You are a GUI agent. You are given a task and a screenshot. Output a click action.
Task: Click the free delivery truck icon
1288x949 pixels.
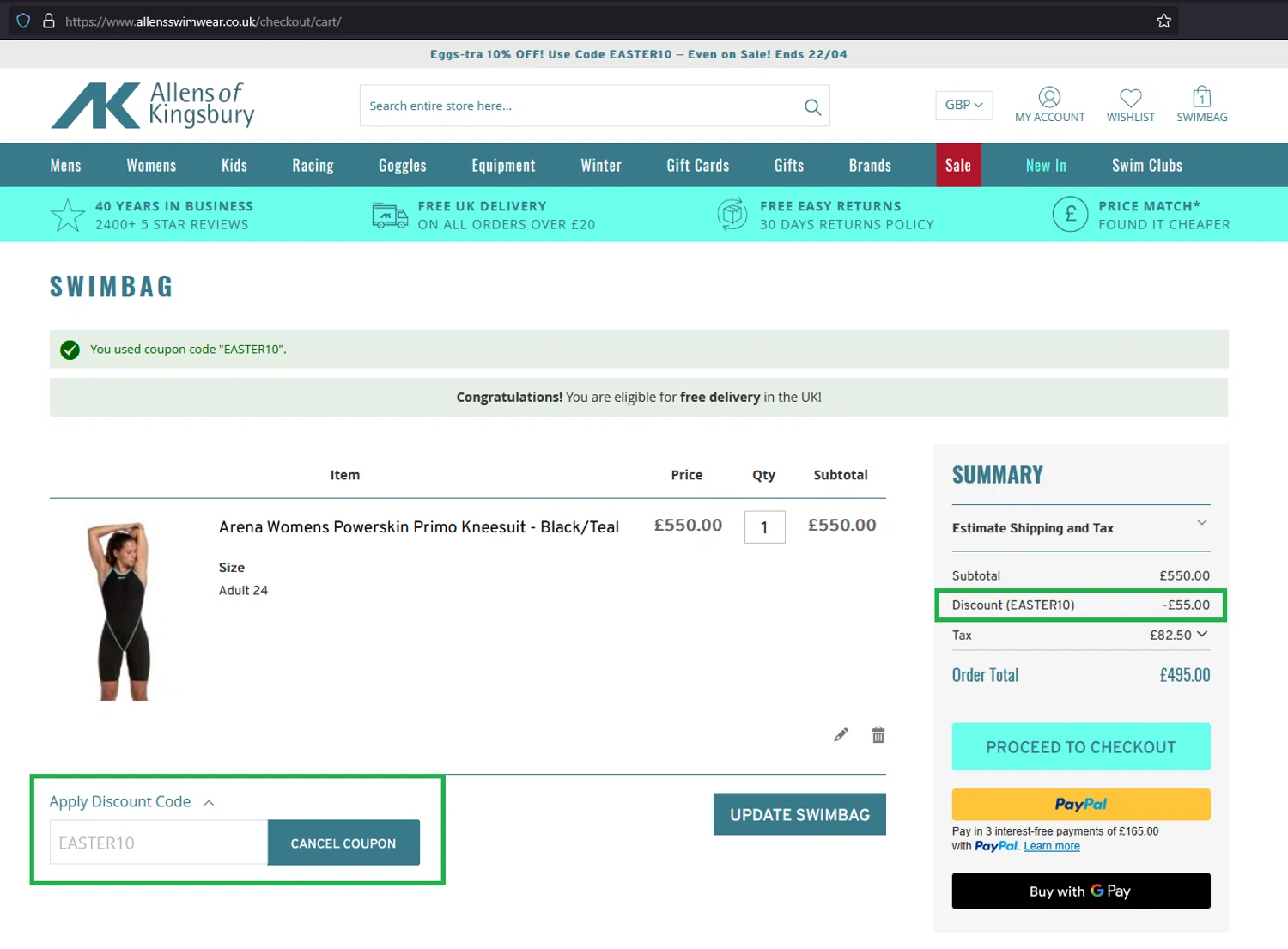click(x=390, y=215)
